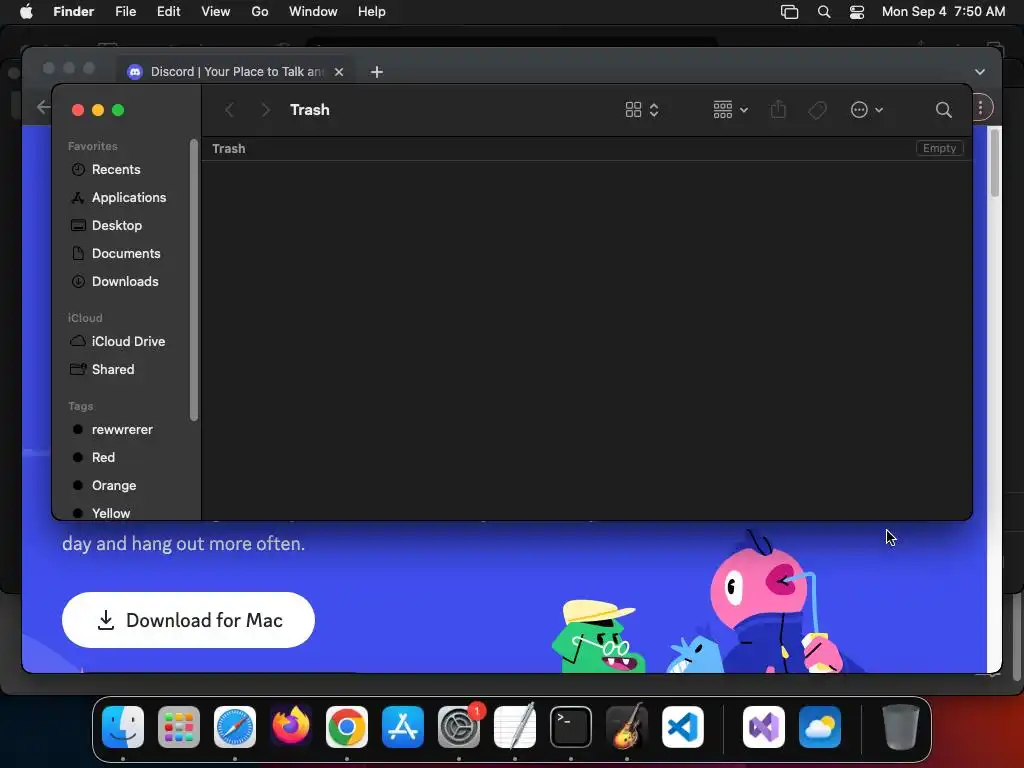Select the Discord browser tab

236,72
